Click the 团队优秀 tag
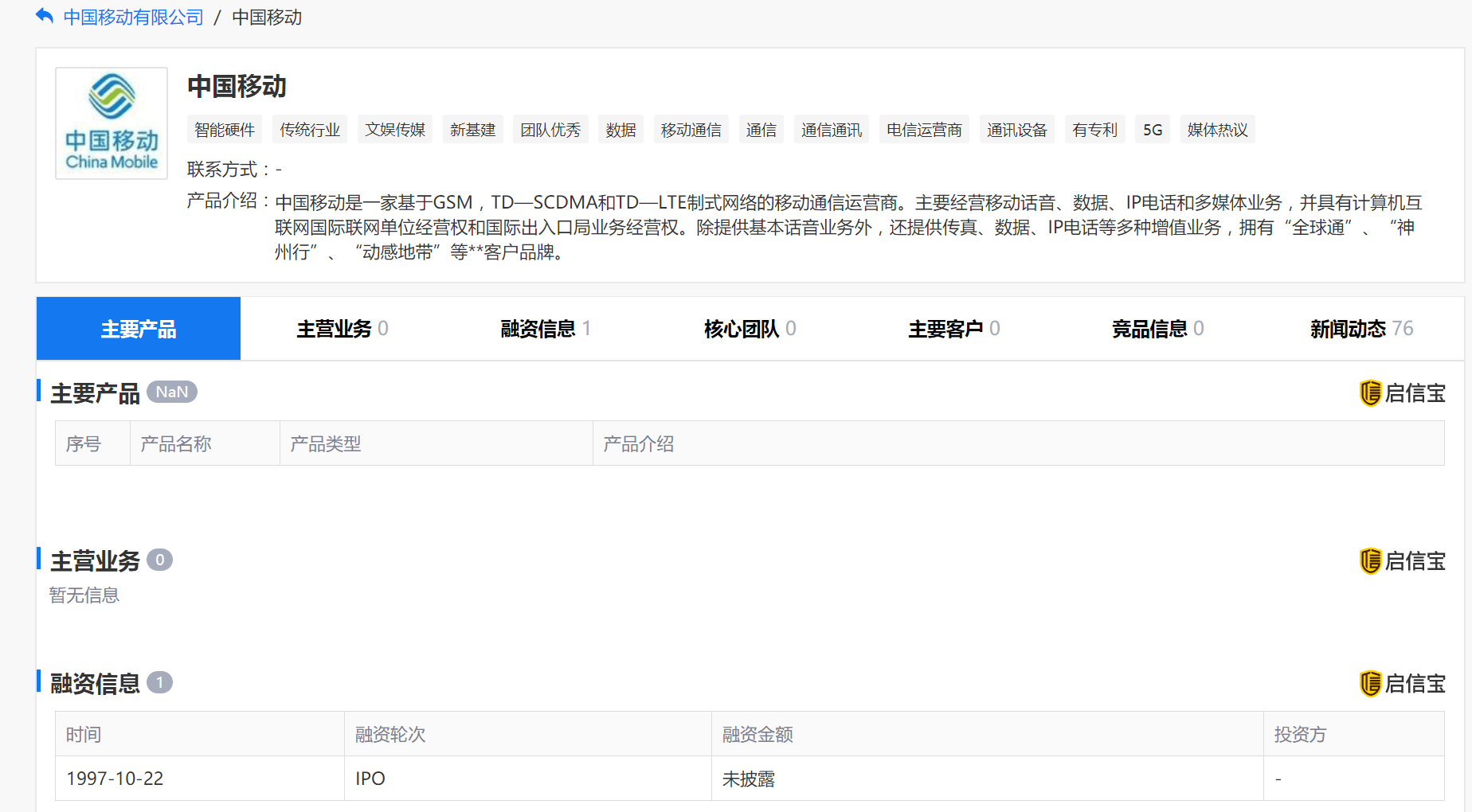The height and width of the screenshot is (812, 1472). point(550,130)
